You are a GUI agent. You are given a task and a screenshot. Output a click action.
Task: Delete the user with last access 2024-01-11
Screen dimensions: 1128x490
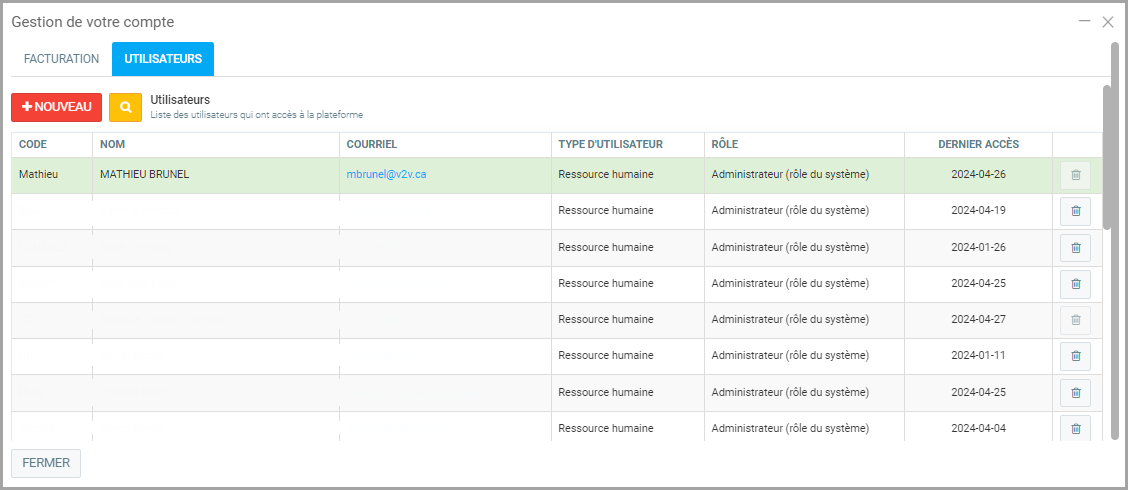[x=1075, y=356]
